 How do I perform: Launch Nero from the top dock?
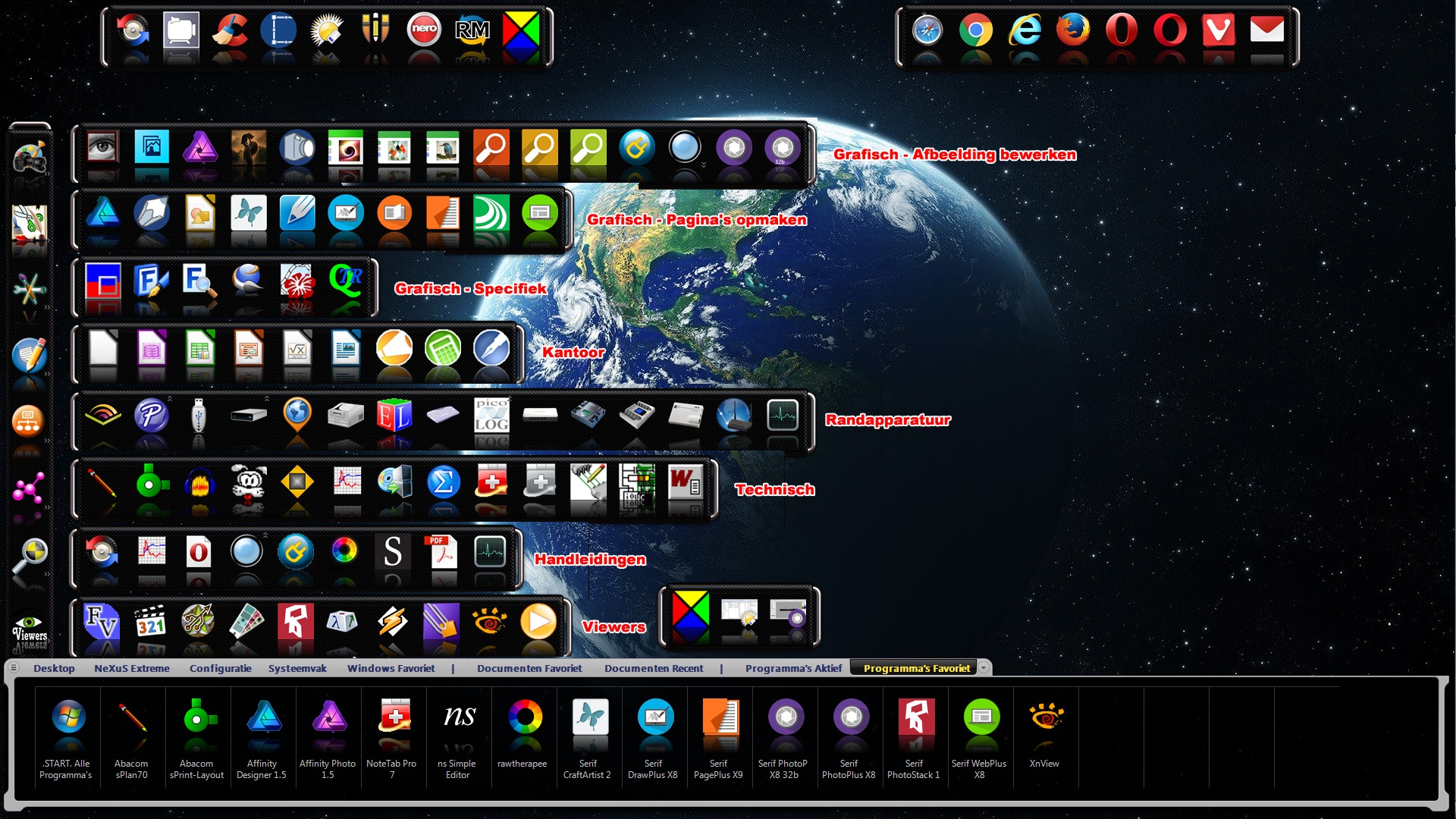(x=424, y=30)
